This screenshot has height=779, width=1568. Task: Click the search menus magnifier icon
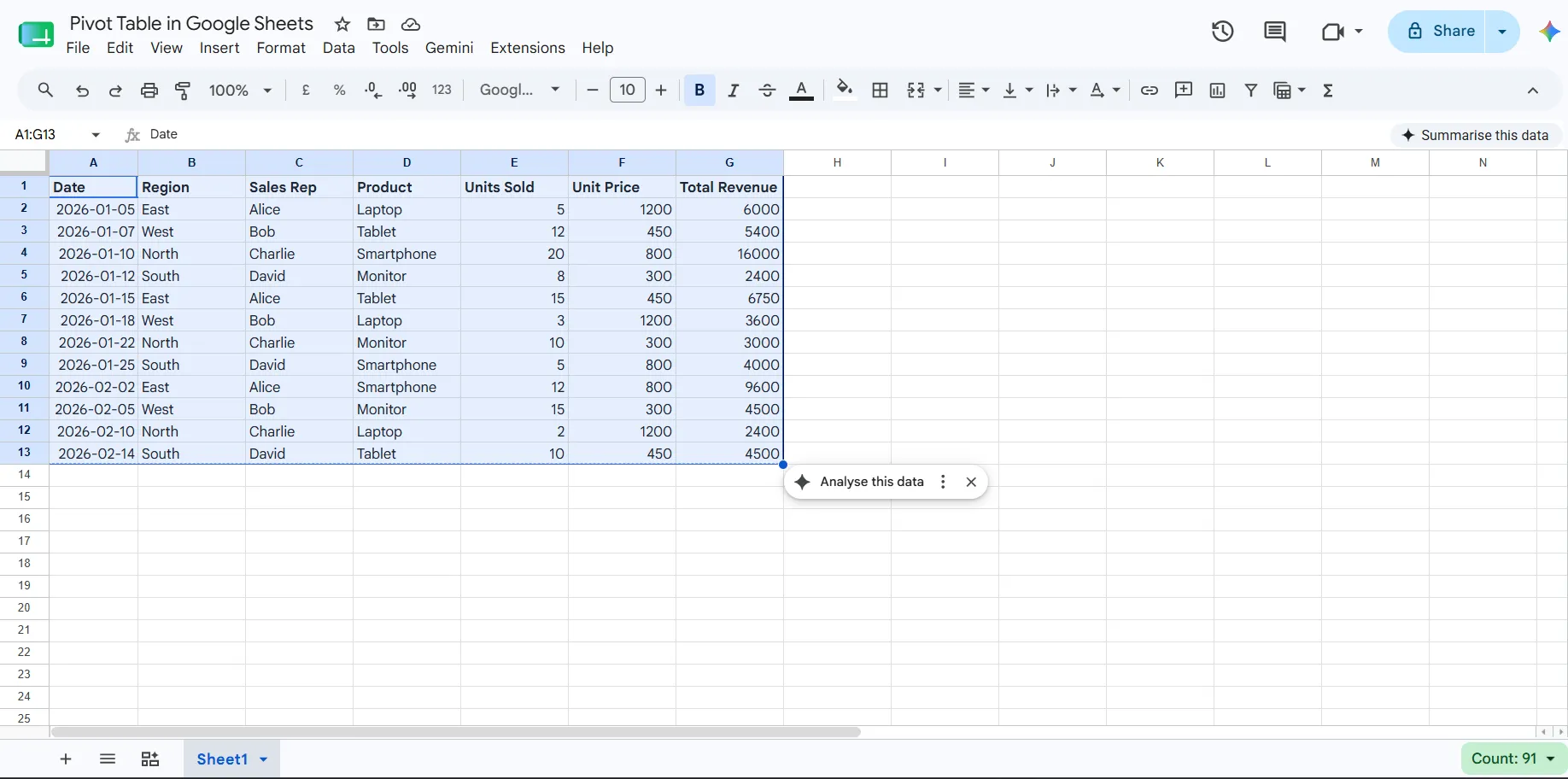coord(45,90)
